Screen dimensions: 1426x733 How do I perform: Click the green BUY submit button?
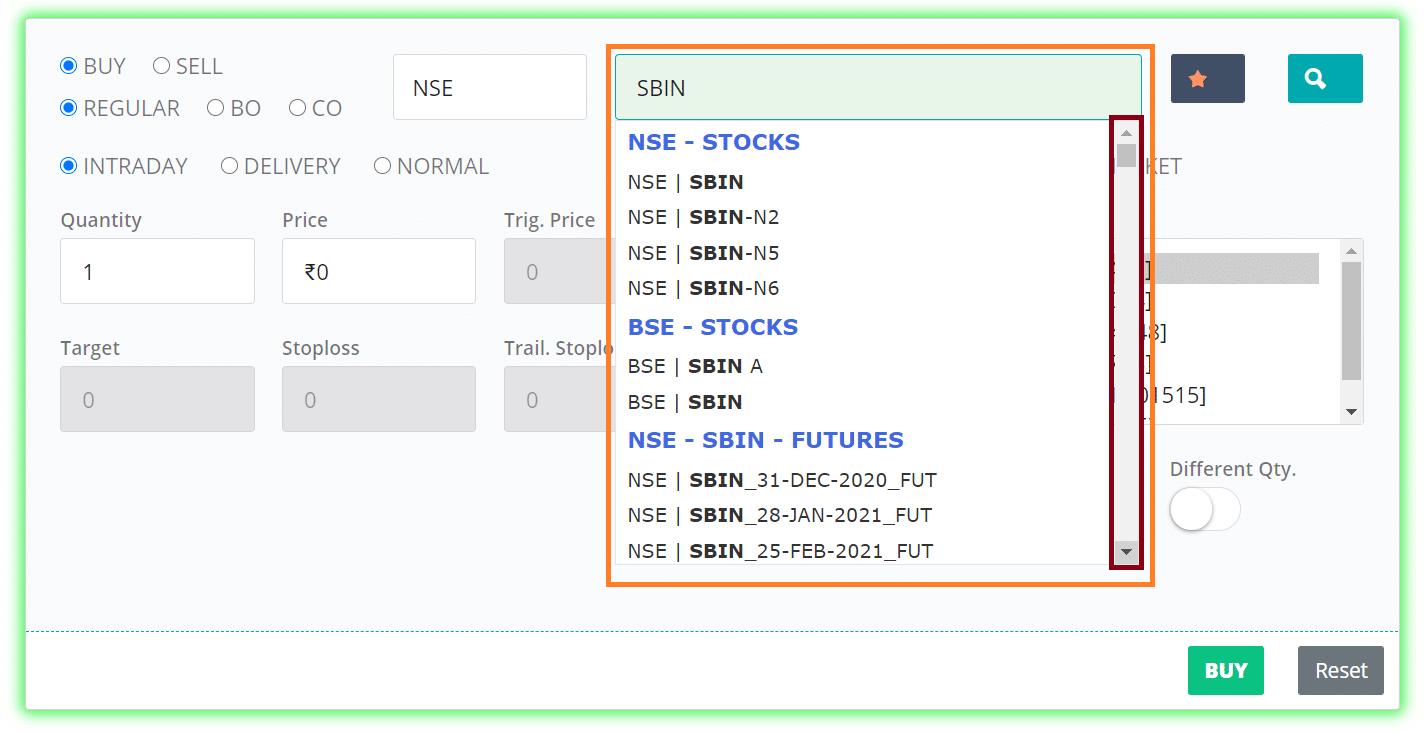[1225, 670]
